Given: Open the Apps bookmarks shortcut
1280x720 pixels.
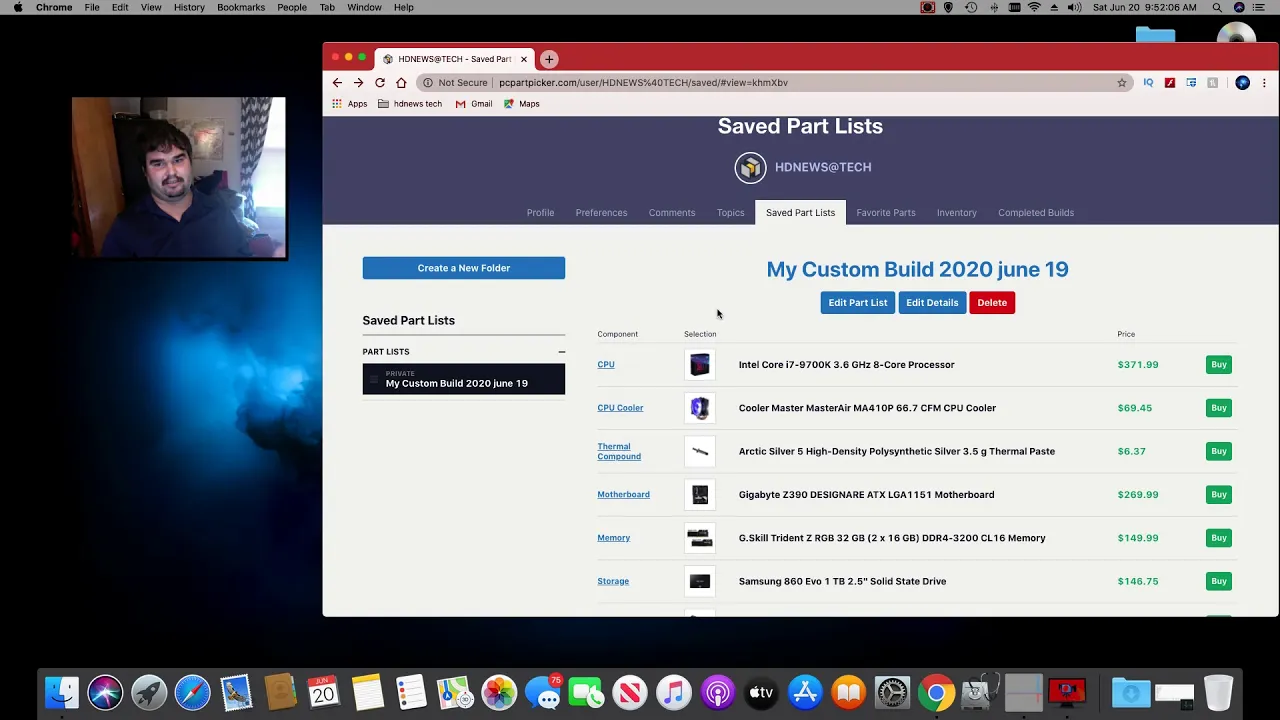Looking at the screenshot, I should coord(350,104).
